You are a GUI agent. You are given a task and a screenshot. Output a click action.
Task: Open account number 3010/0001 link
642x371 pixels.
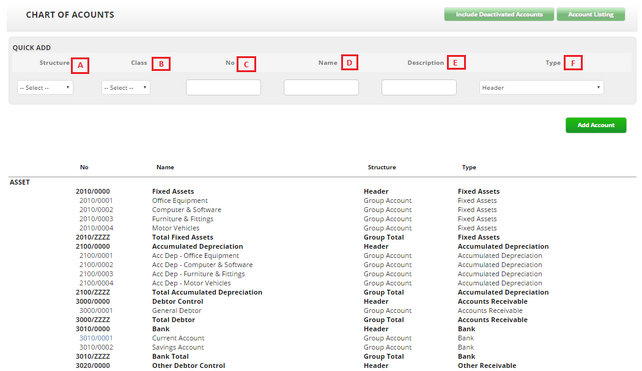[96, 338]
